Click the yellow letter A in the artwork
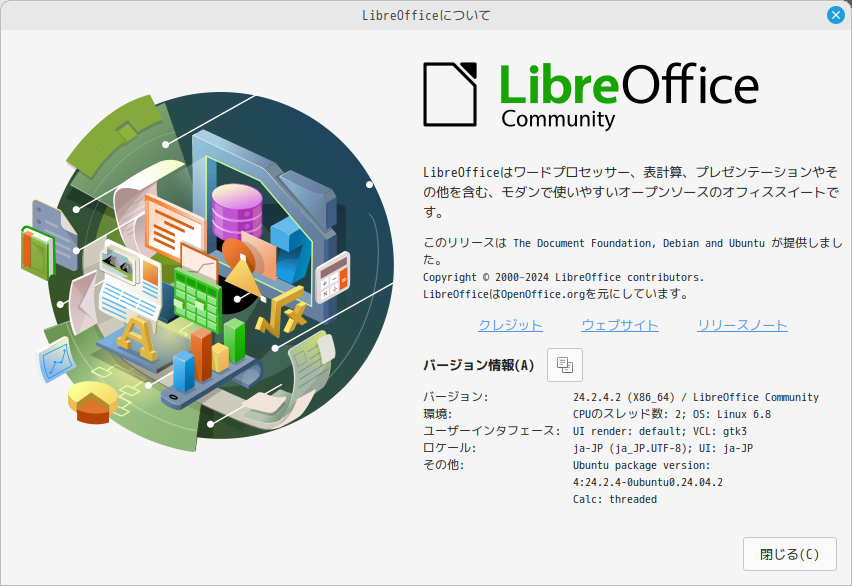852x586 pixels. (136, 338)
